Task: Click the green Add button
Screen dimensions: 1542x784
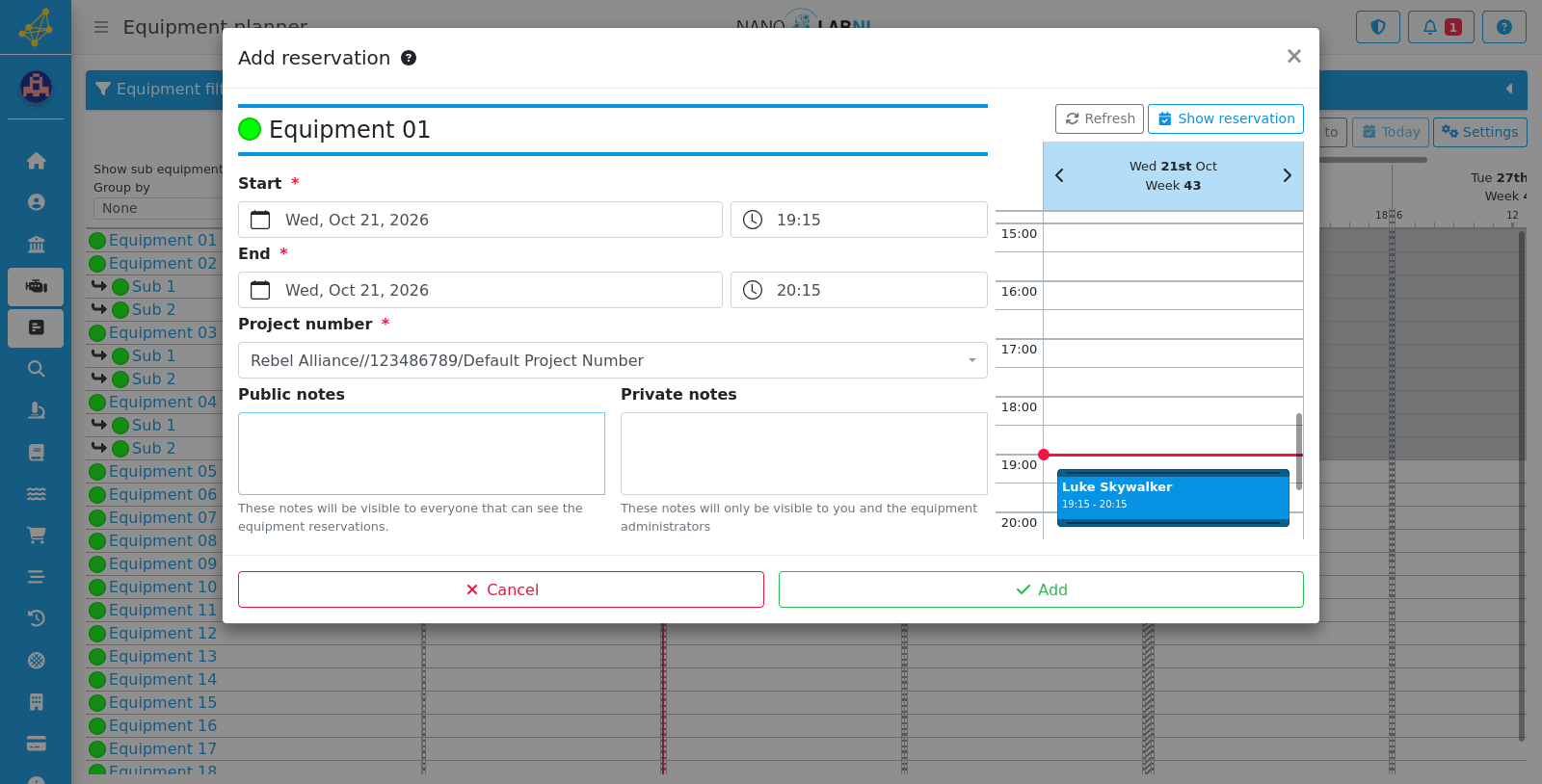Action: click(x=1041, y=589)
